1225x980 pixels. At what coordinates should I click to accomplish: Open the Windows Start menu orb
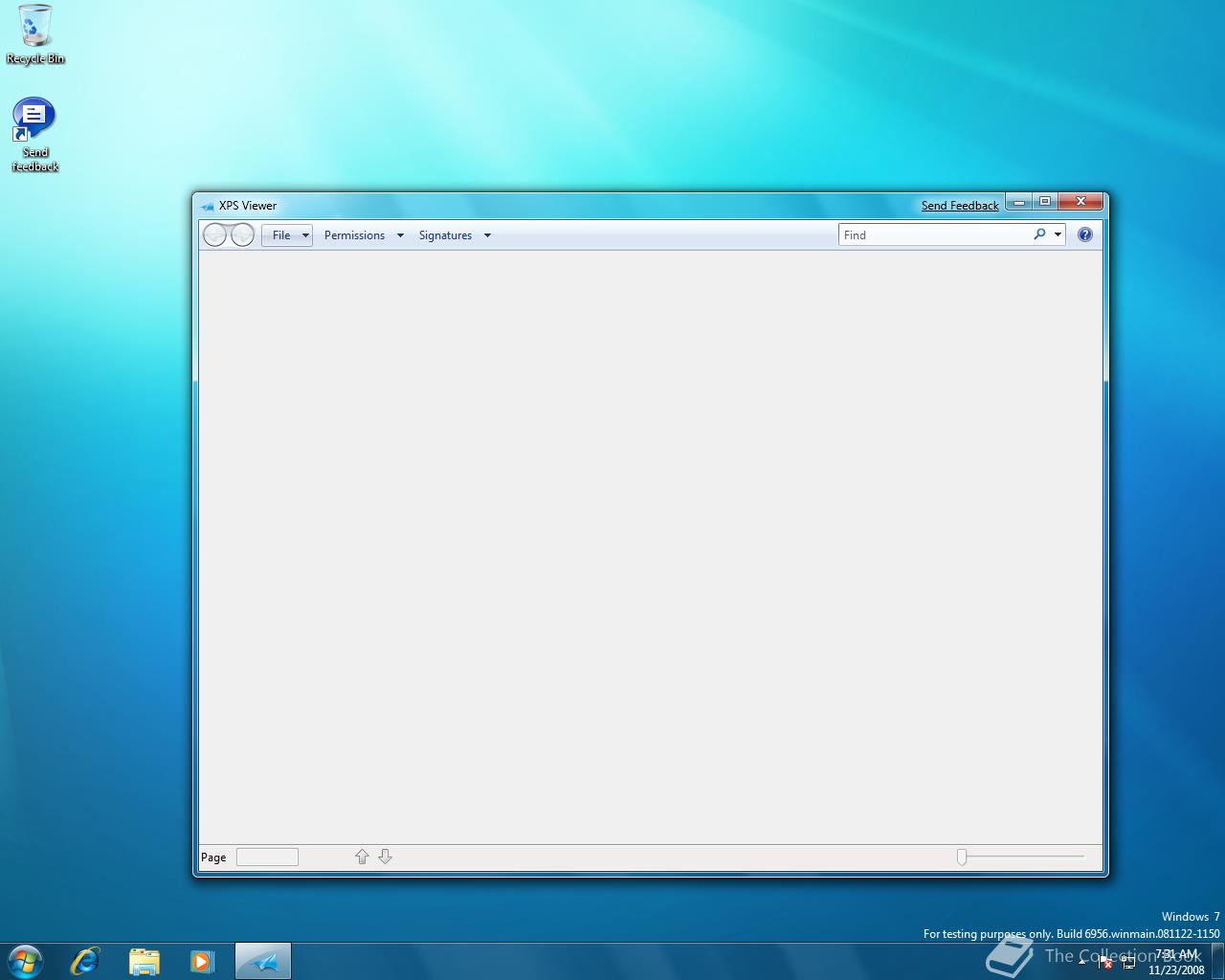[x=26, y=961]
